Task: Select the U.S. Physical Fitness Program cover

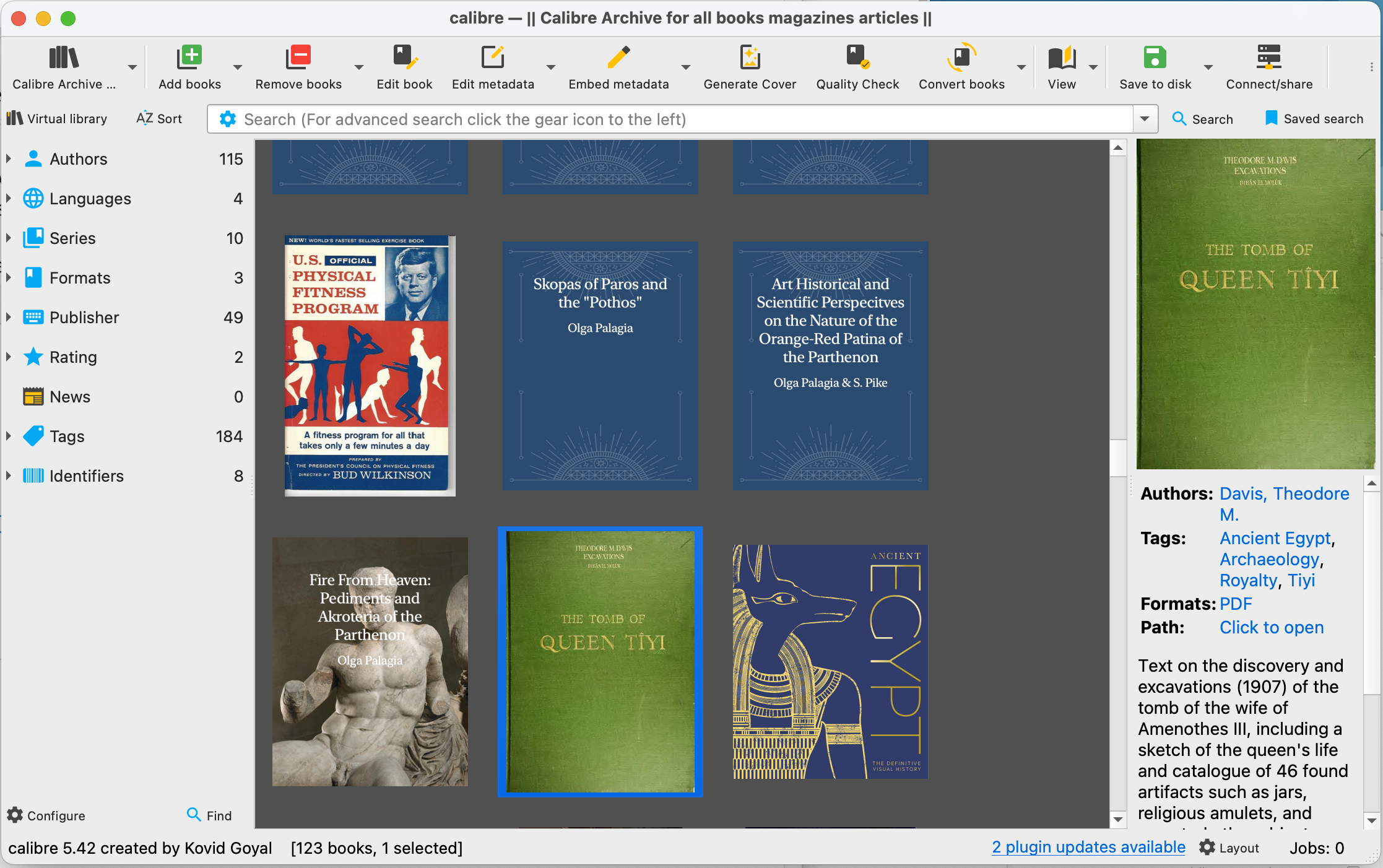Action: click(x=370, y=365)
